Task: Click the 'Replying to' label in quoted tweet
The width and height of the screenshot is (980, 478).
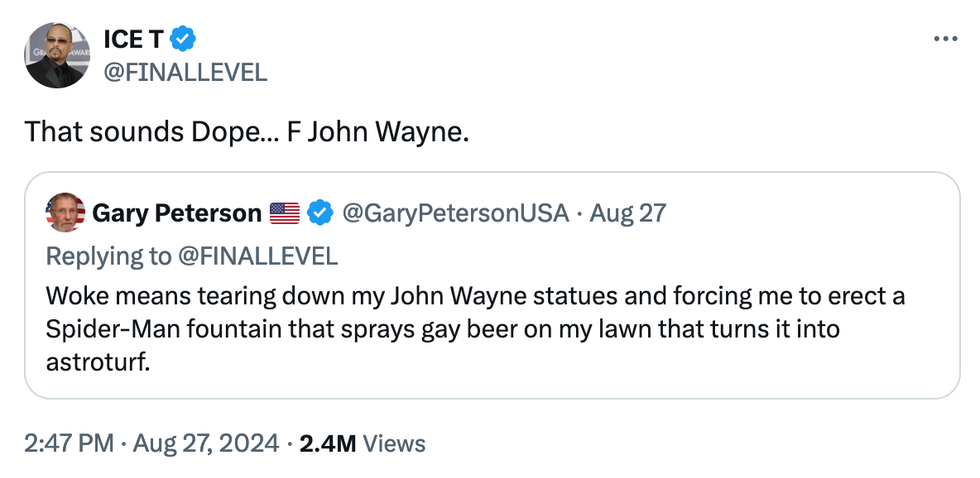Action: pyautogui.click(x=109, y=256)
